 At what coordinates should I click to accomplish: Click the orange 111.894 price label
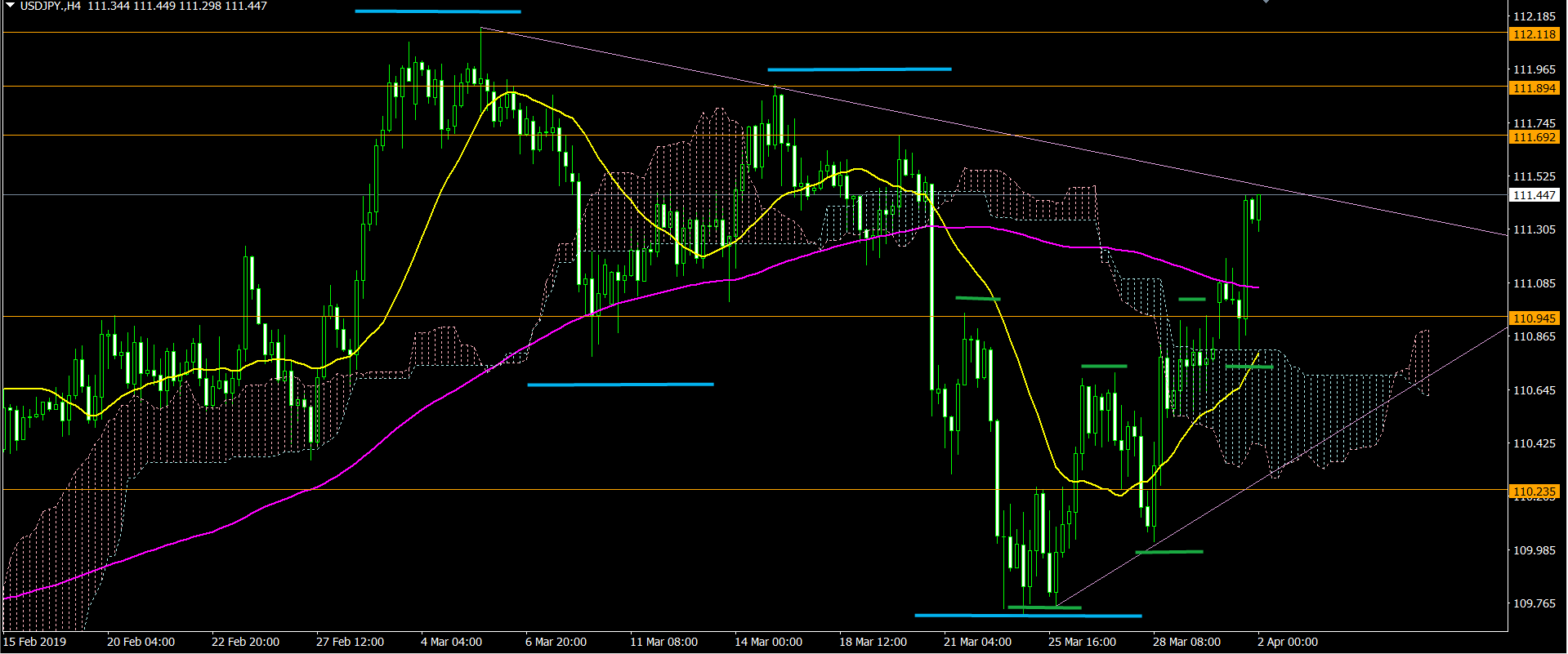pos(1534,88)
